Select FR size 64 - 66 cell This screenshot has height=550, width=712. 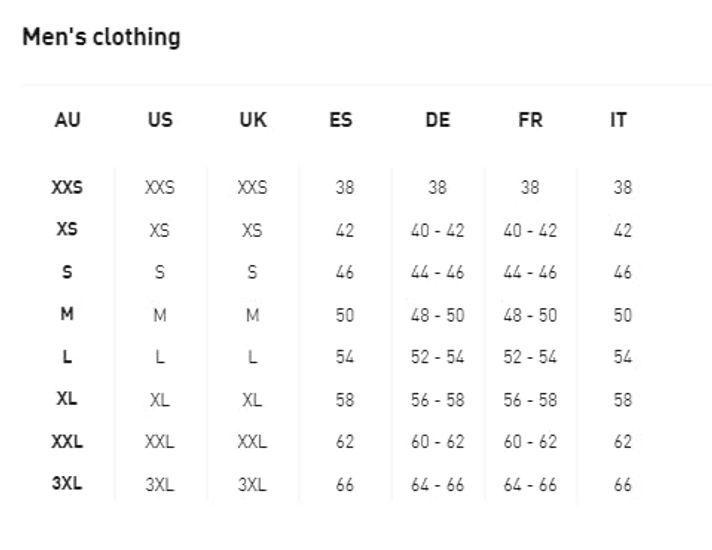(530, 485)
